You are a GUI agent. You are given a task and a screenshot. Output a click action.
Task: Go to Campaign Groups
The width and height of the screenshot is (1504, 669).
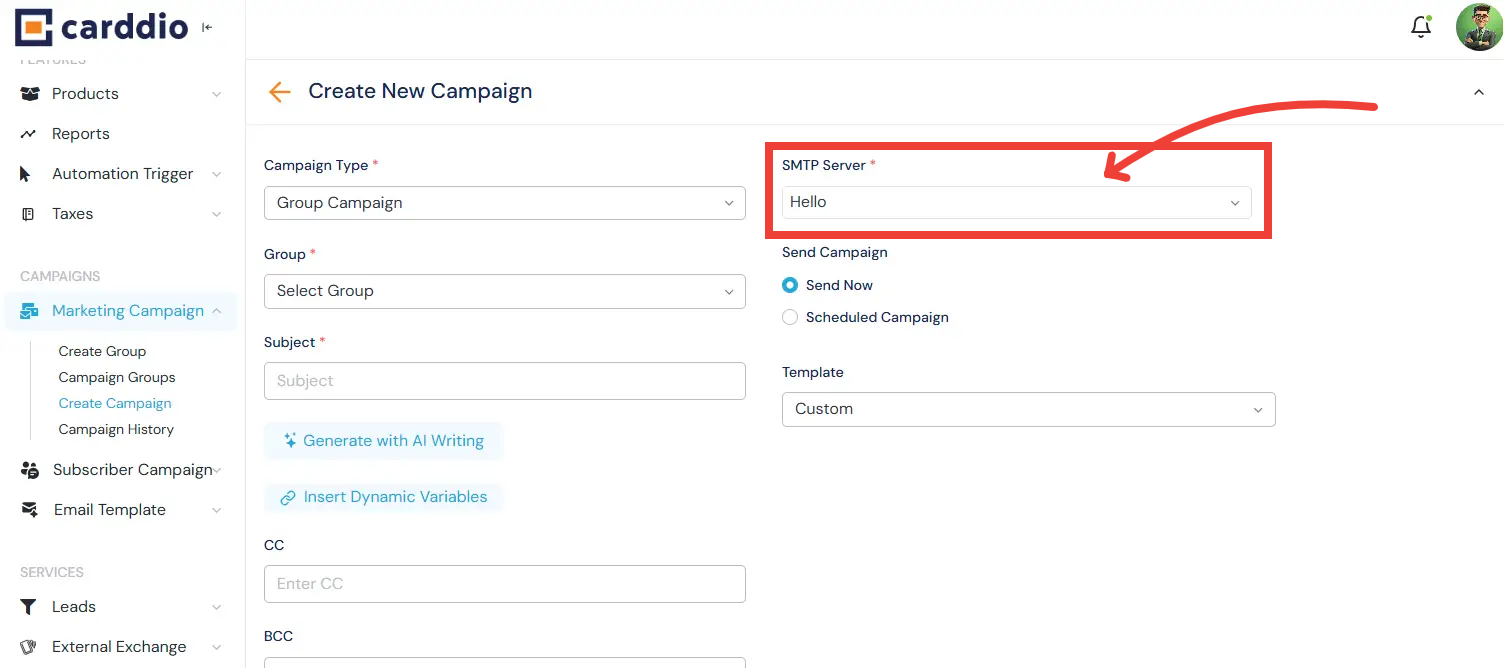pos(116,377)
